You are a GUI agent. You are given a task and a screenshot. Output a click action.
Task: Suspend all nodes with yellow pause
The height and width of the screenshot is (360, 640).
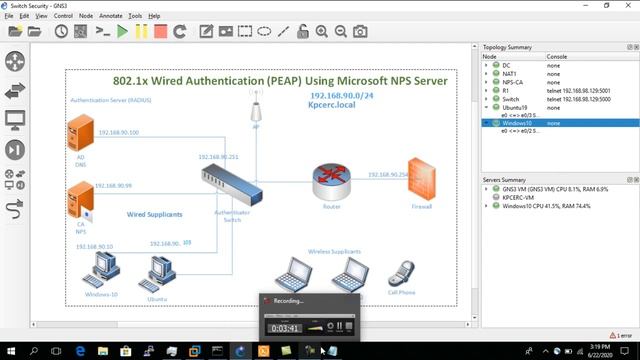pos(141,31)
